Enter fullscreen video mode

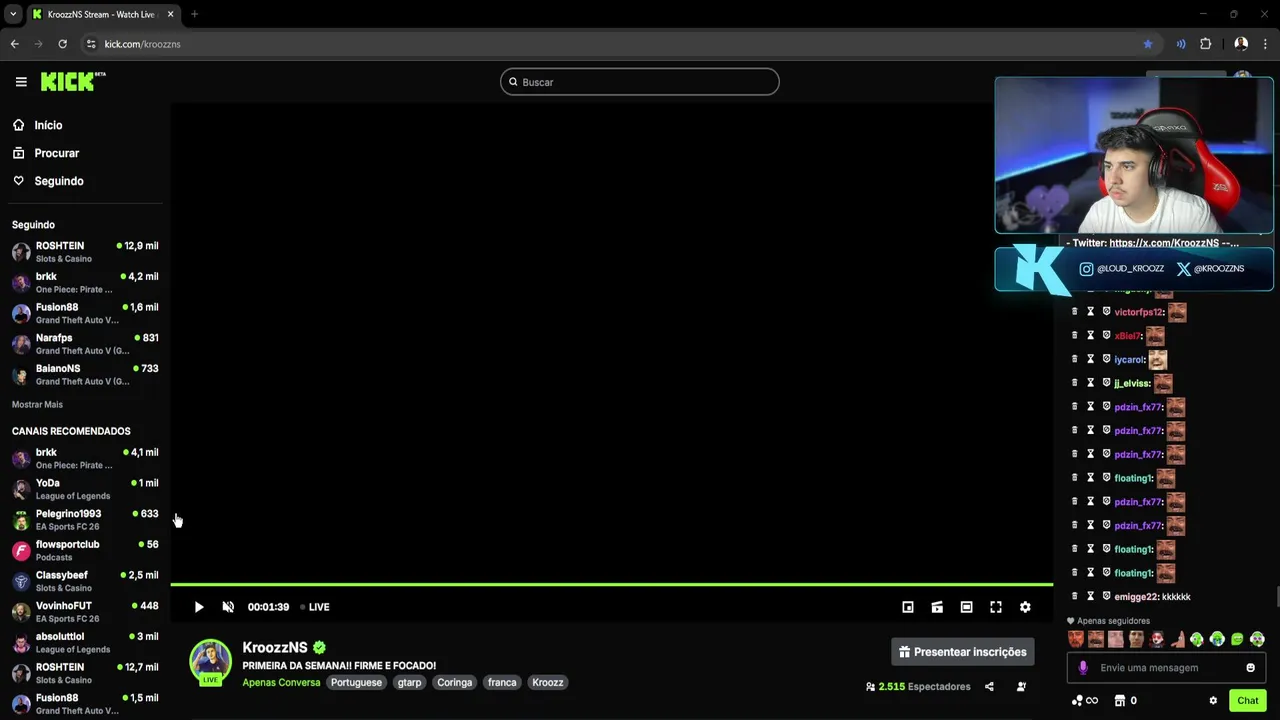tap(996, 607)
